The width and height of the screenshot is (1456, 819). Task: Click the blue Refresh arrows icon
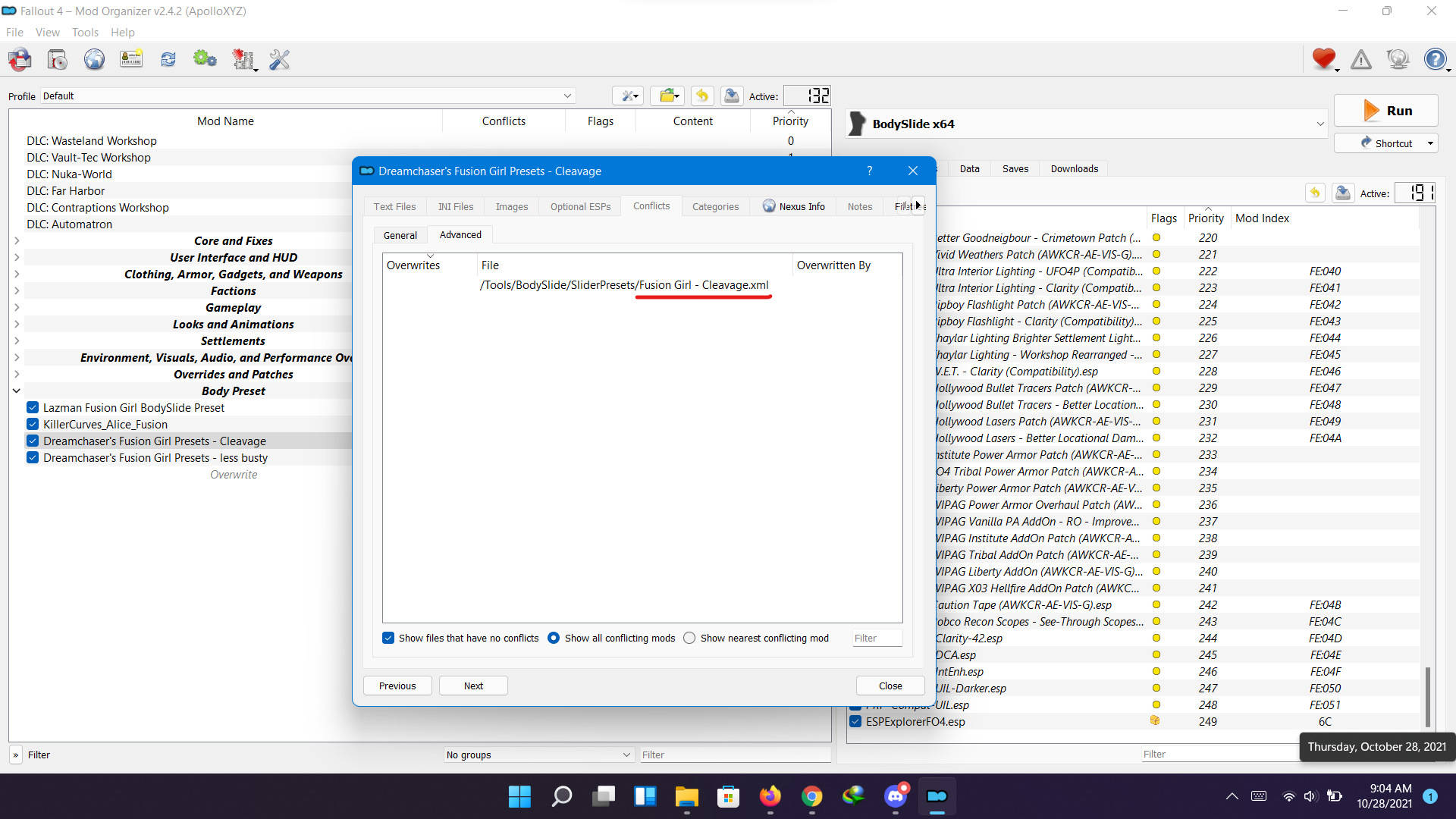point(168,59)
